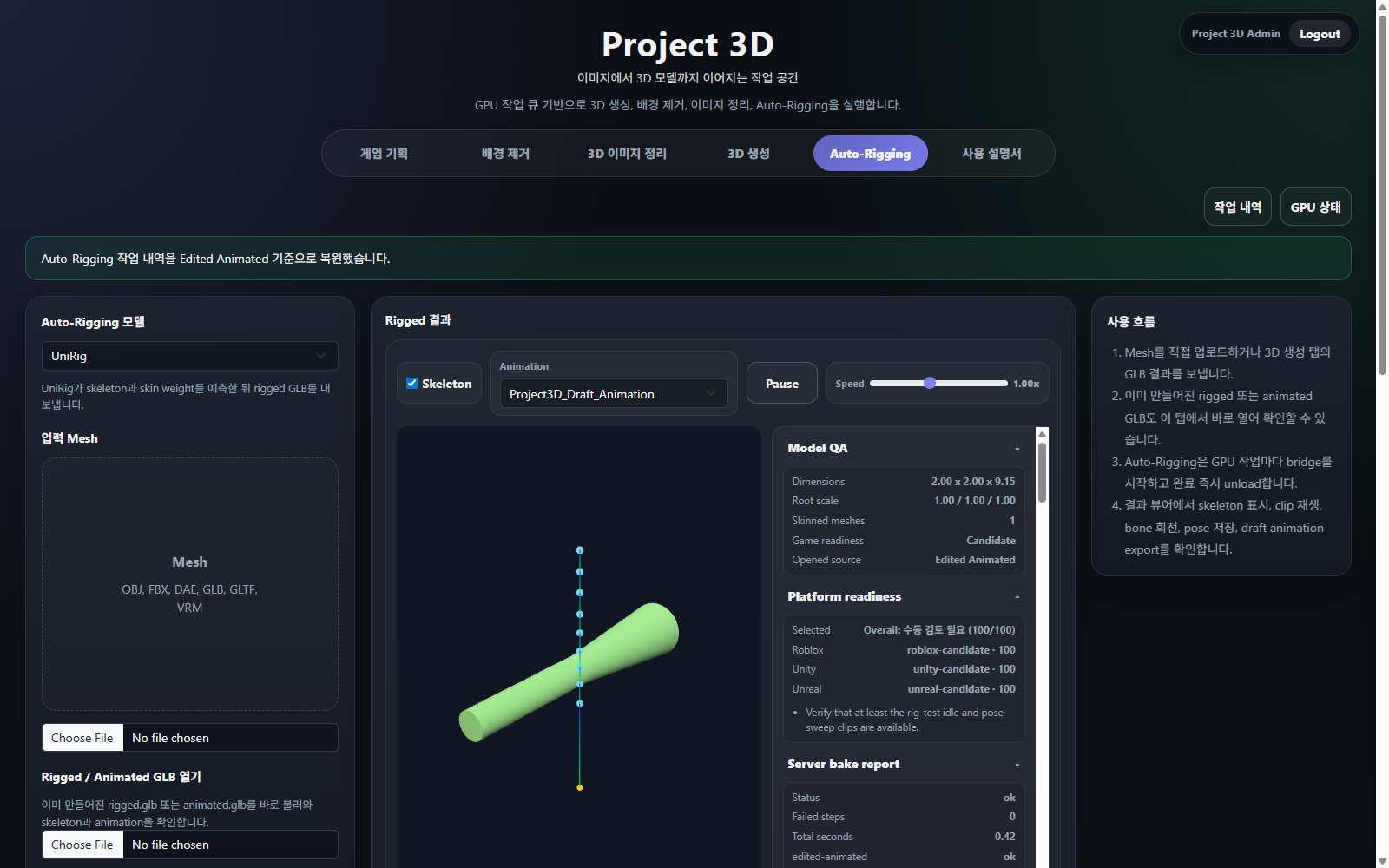Open the 3D 이미지 정리 tab
Image resolution: width=1389 pixels, height=868 pixels.
(x=628, y=154)
